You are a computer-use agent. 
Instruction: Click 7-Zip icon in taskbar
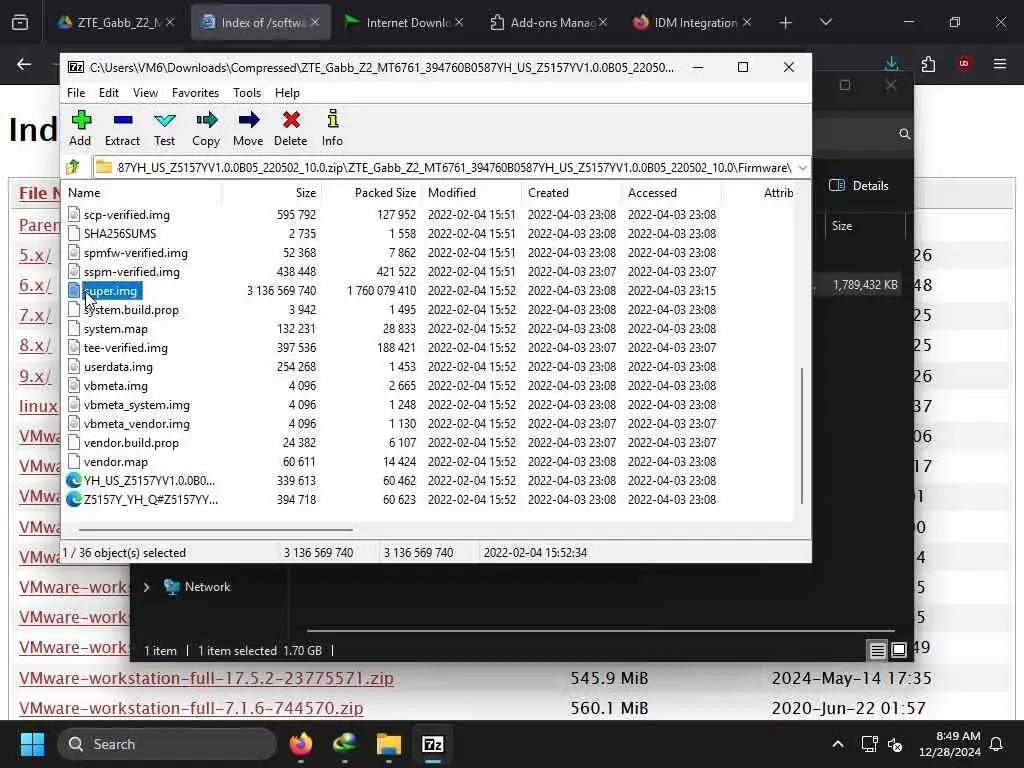(x=432, y=744)
